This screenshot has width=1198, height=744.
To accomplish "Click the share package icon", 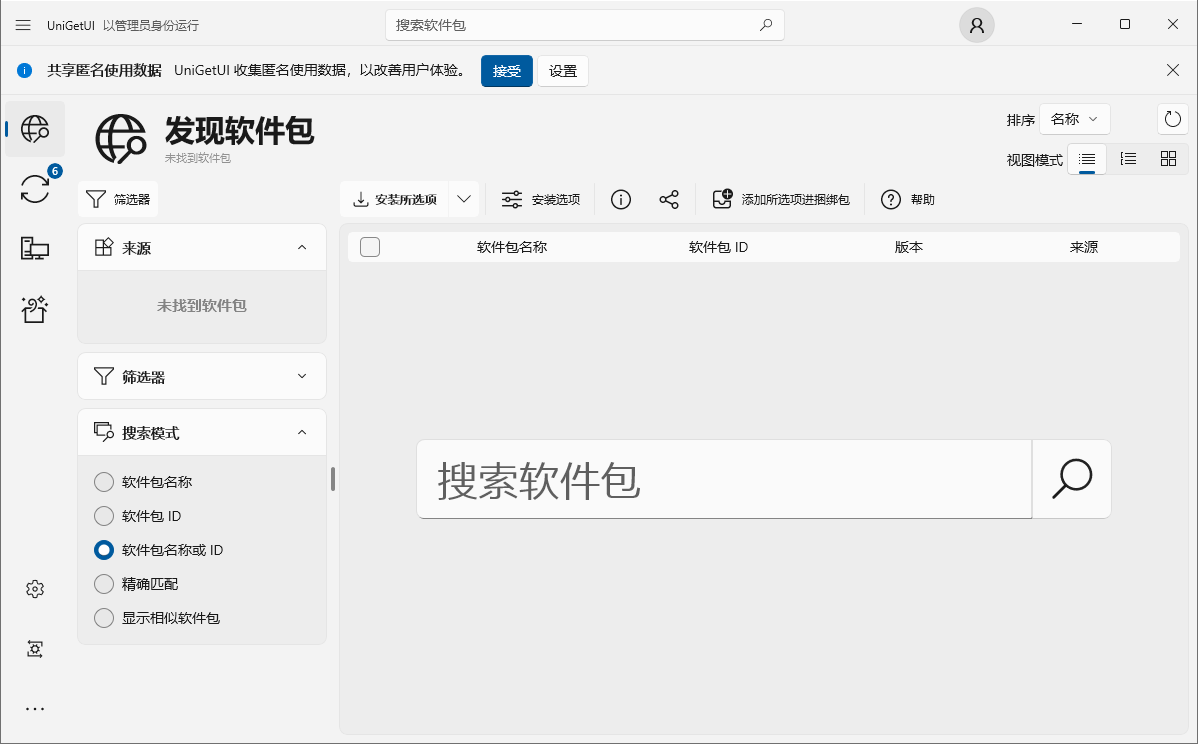I will click(x=669, y=199).
